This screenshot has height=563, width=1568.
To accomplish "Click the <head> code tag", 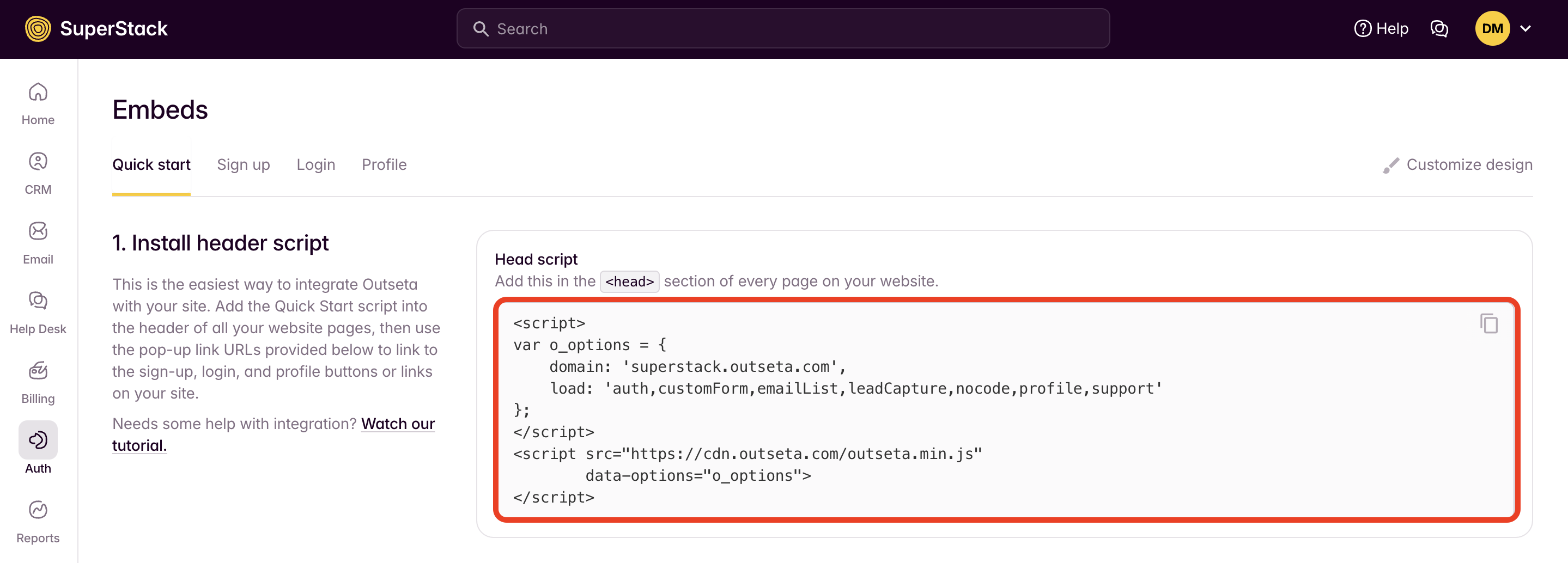I will tap(629, 282).
